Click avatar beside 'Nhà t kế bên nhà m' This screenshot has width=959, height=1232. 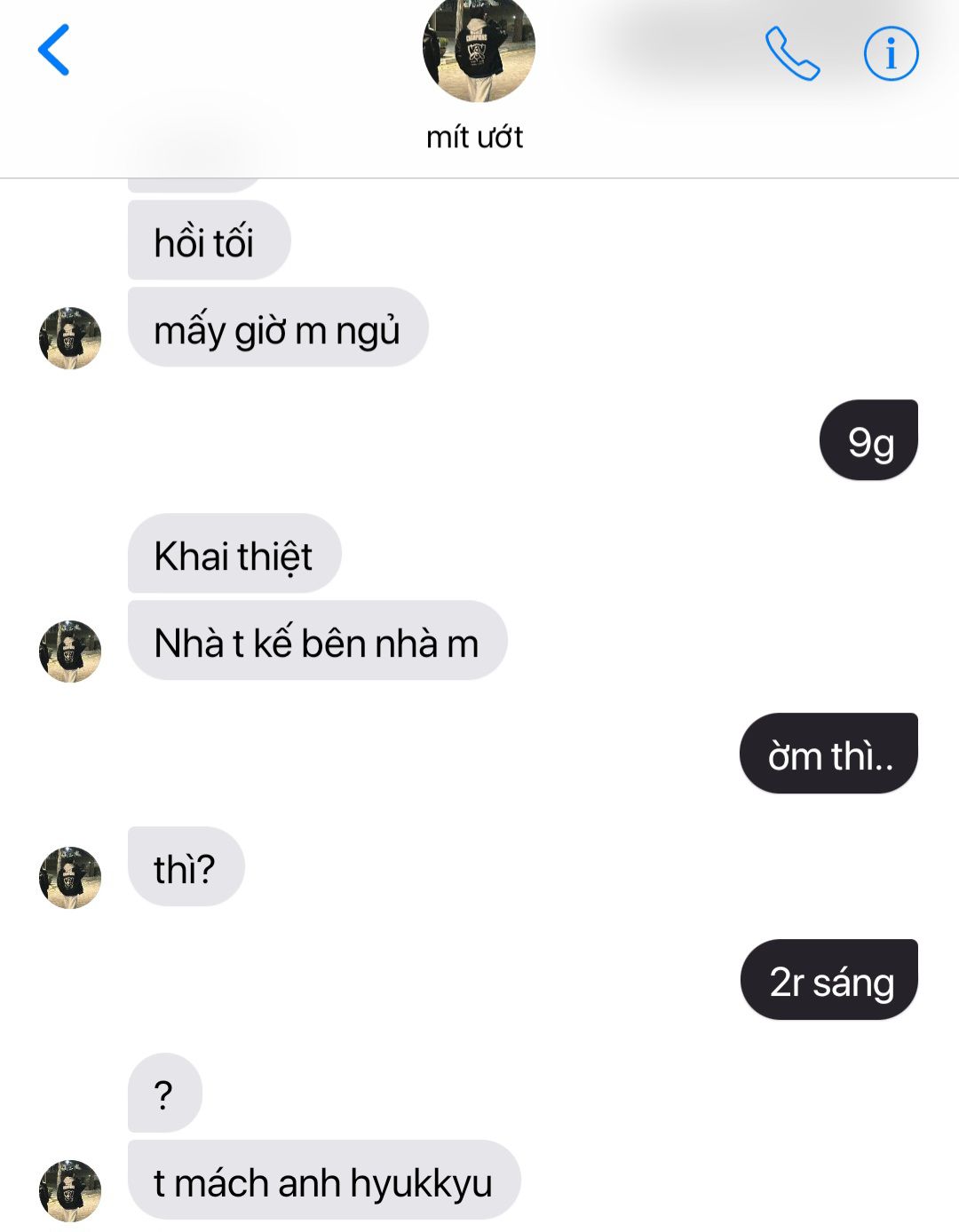(x=70, y=652)
